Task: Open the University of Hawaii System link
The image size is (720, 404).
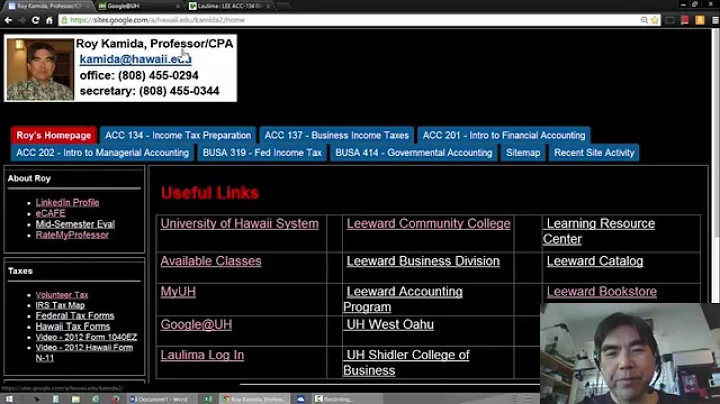Action: [x=239, y=224]
